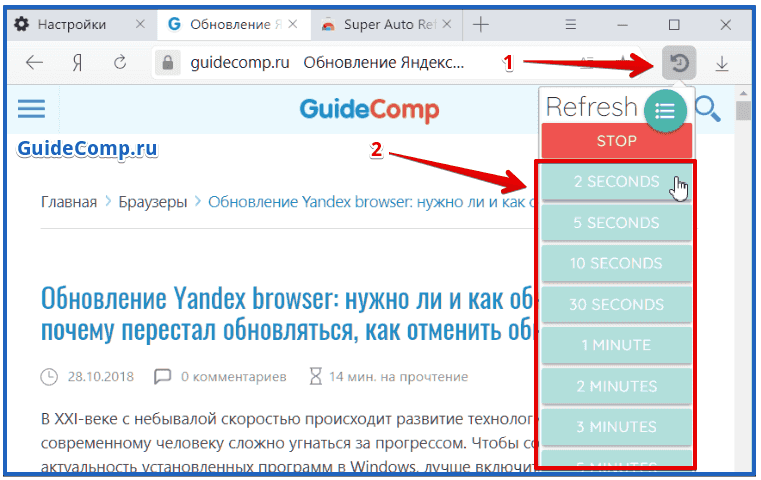Select the 30 SECONDS interval
The image size is (761, 480).
click(616, 304)
